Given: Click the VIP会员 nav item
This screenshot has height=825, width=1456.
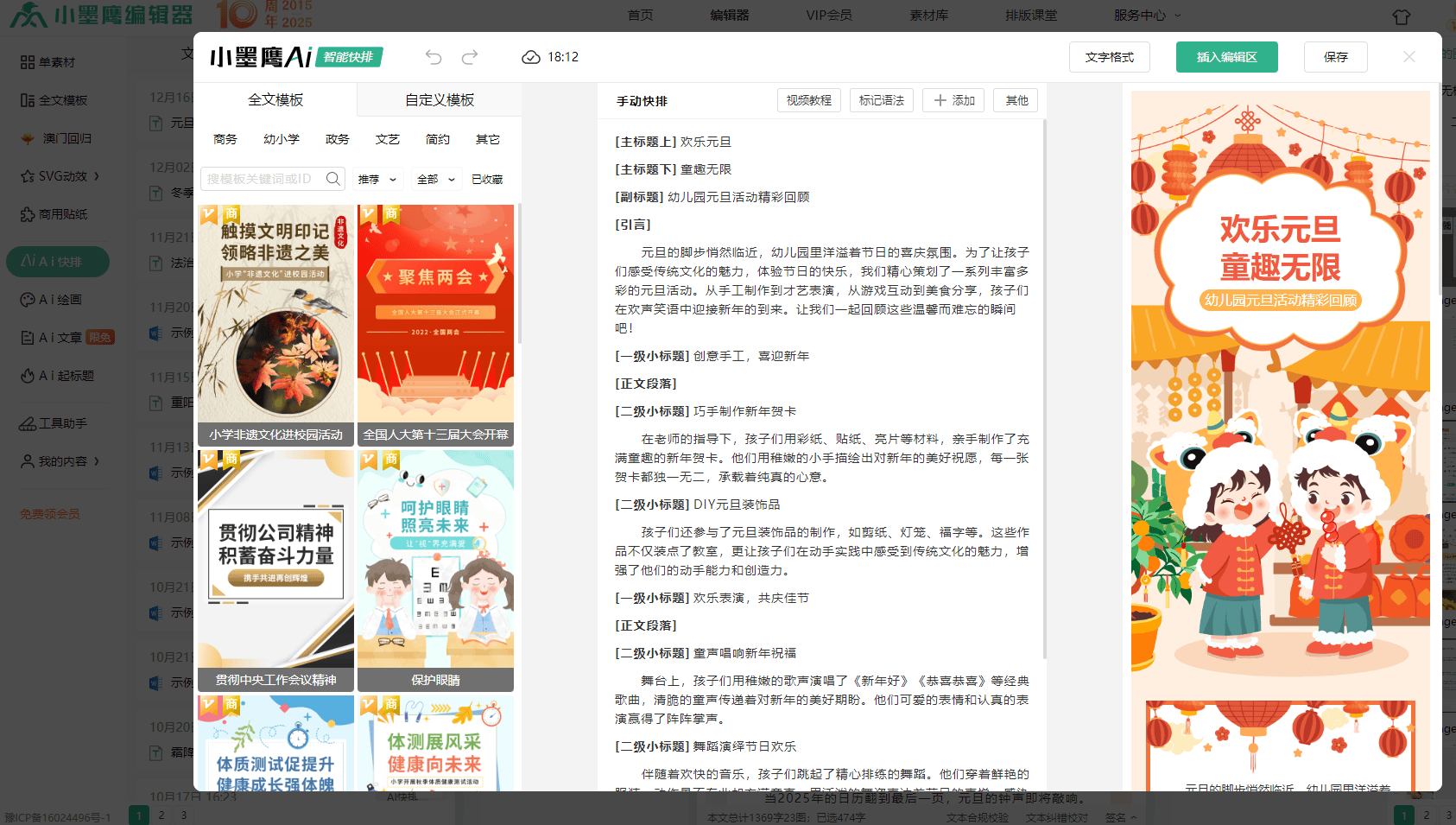Looking at the screenshot, I should [829, 16].
